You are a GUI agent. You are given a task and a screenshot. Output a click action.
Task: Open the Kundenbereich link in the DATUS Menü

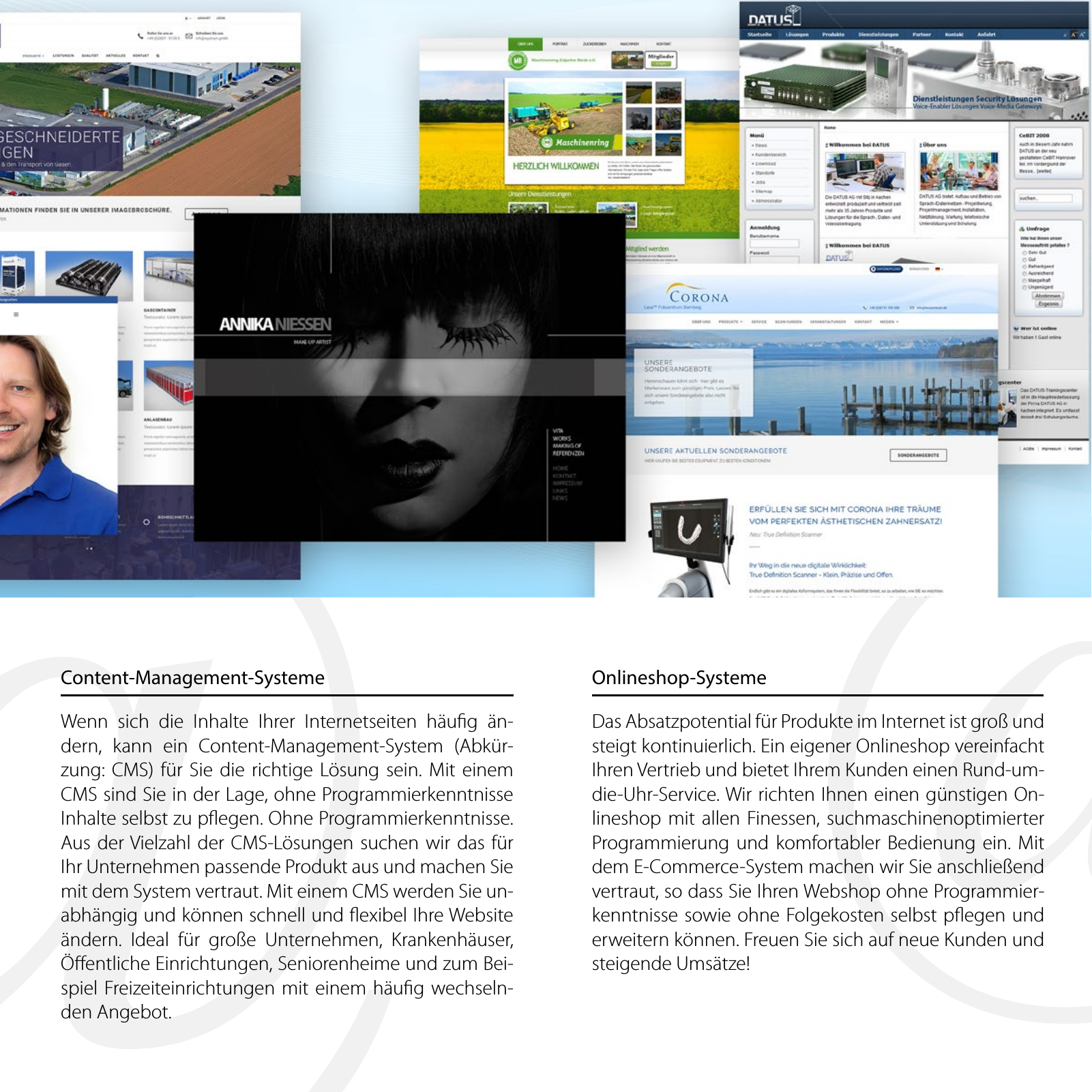[771, 155]
